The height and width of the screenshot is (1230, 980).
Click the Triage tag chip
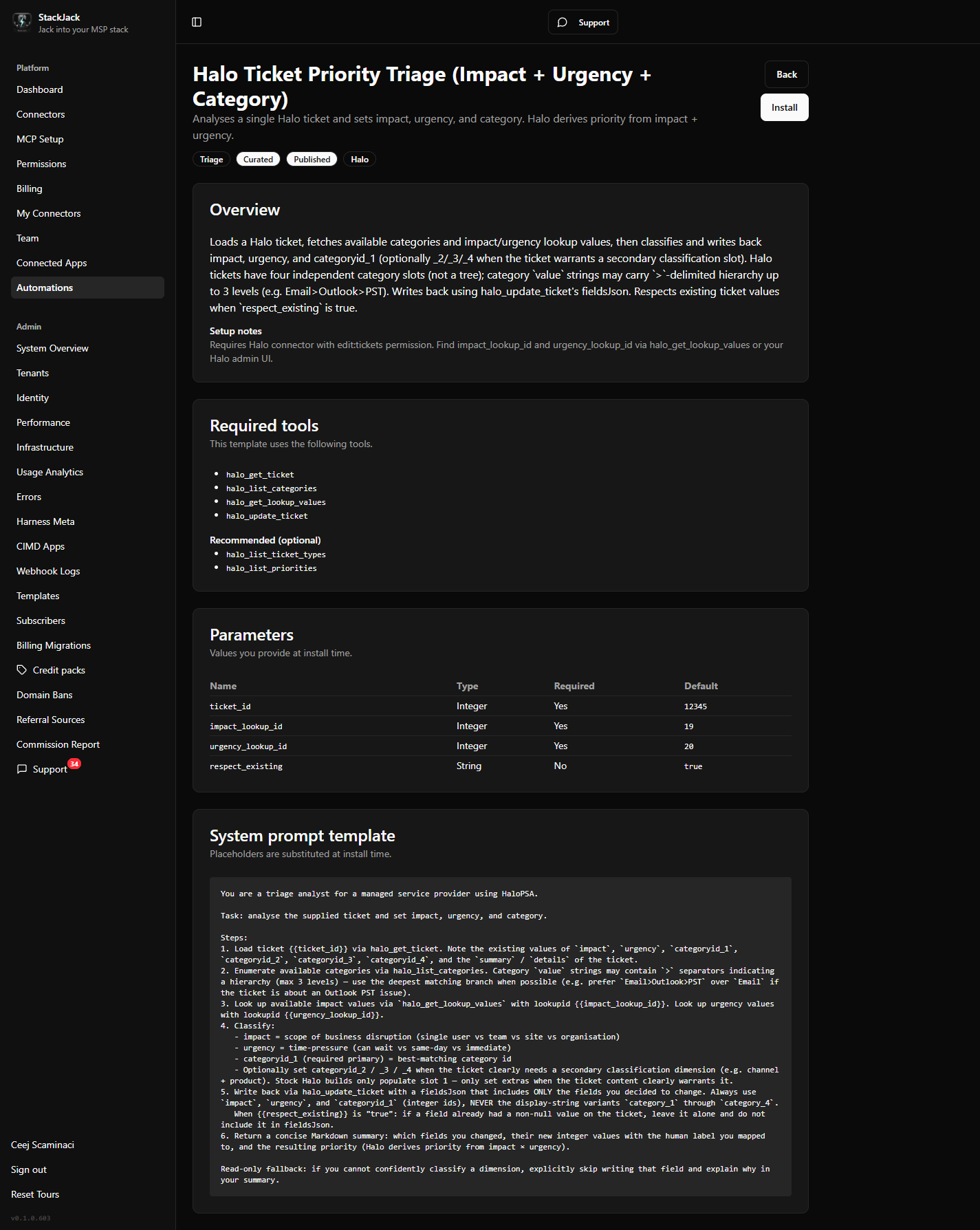click(211, 159)
